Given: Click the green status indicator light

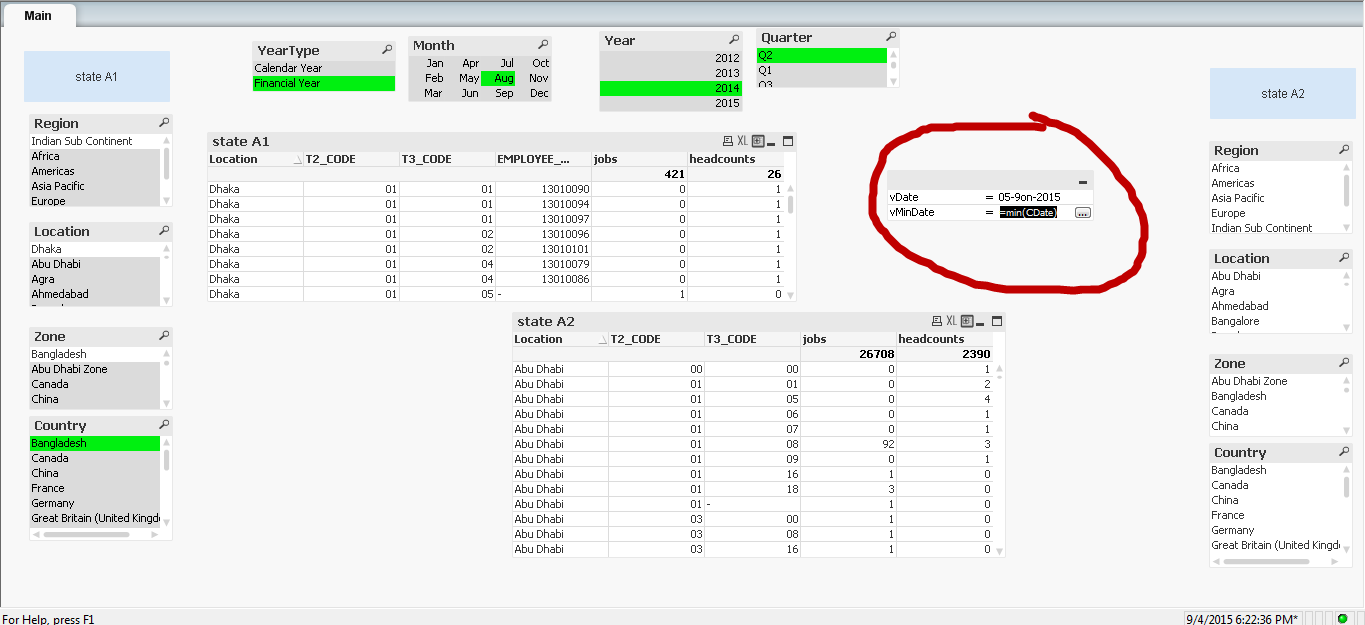Looking at the screenshot, I should [x=1343, y=618].
